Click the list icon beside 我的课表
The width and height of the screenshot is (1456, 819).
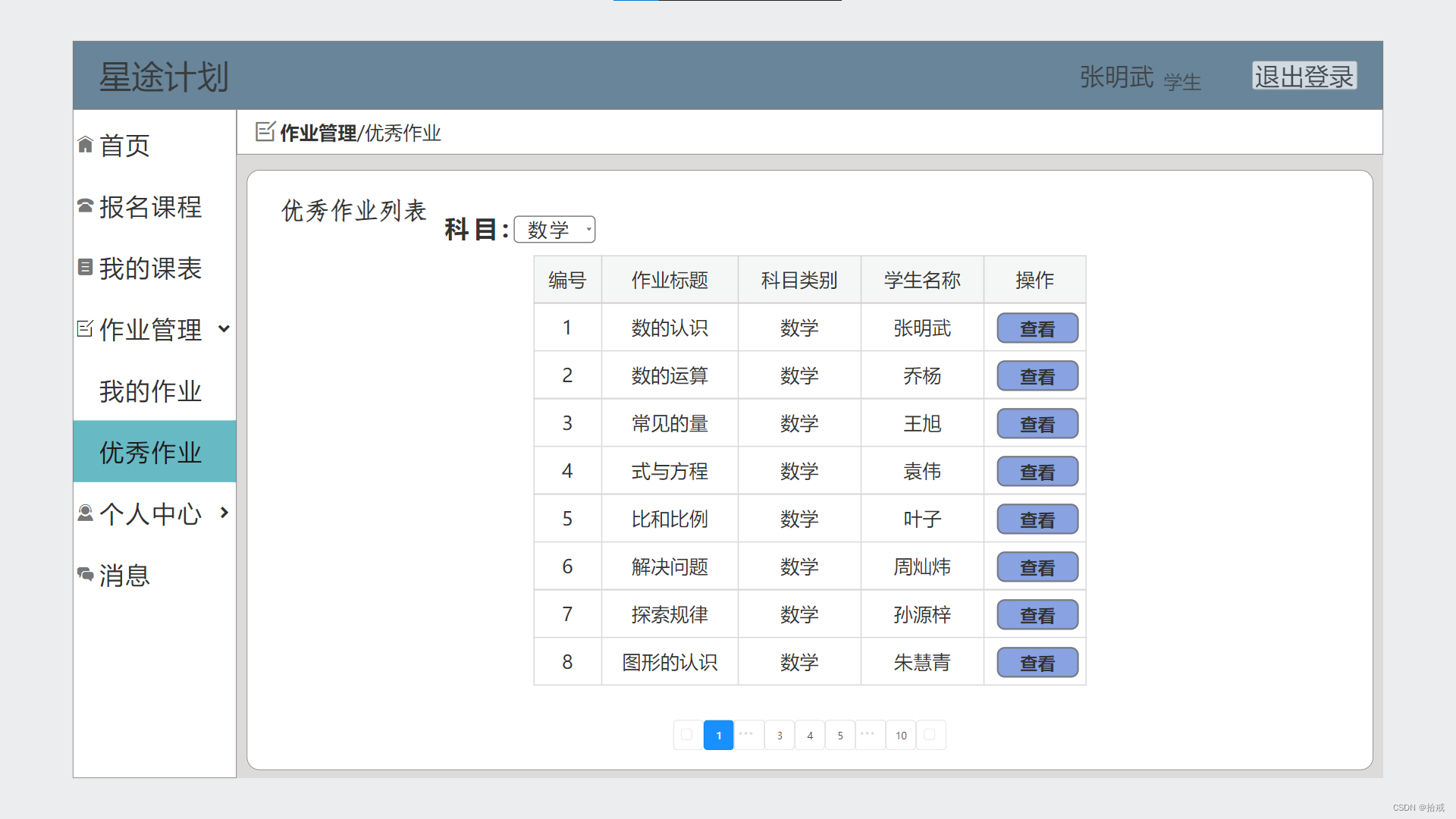click(86, 267)
